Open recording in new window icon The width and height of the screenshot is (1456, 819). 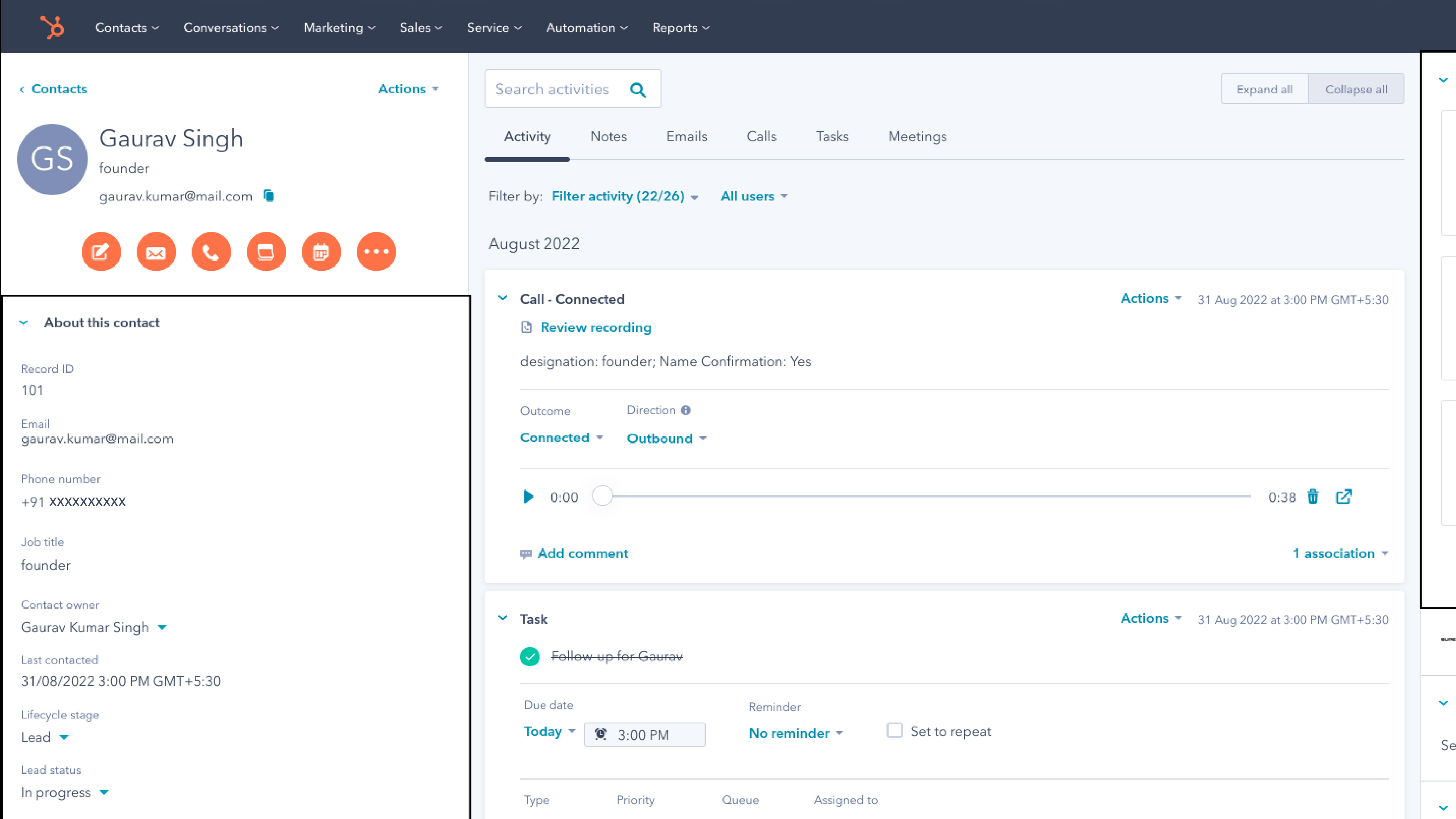click(1344, 497)
